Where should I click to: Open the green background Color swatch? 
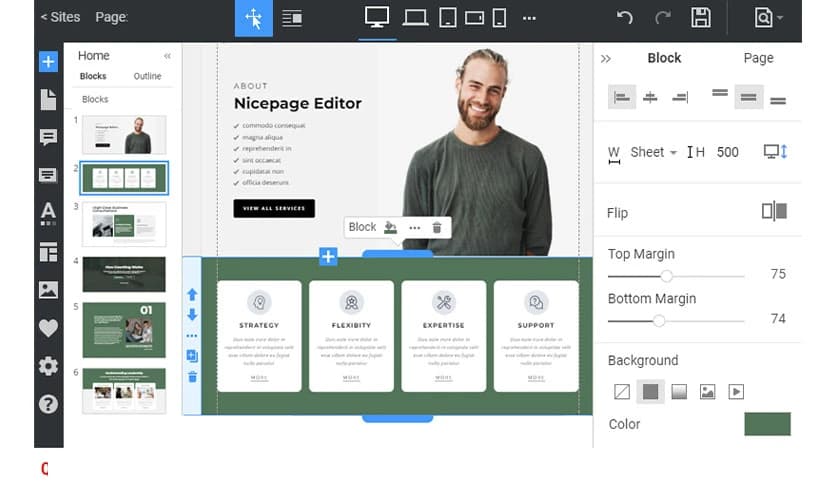tap(767, 424)
